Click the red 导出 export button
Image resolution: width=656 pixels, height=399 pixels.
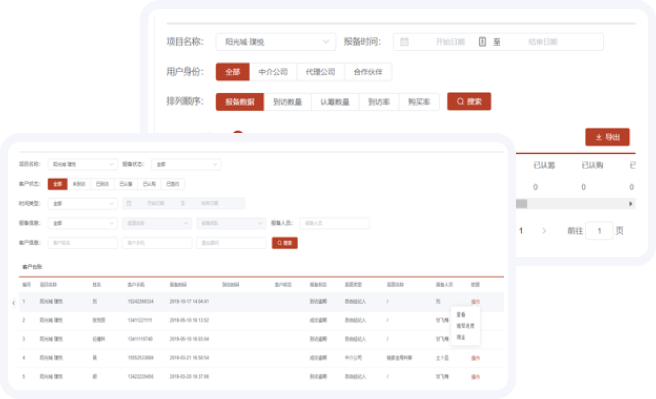[607, 137]
